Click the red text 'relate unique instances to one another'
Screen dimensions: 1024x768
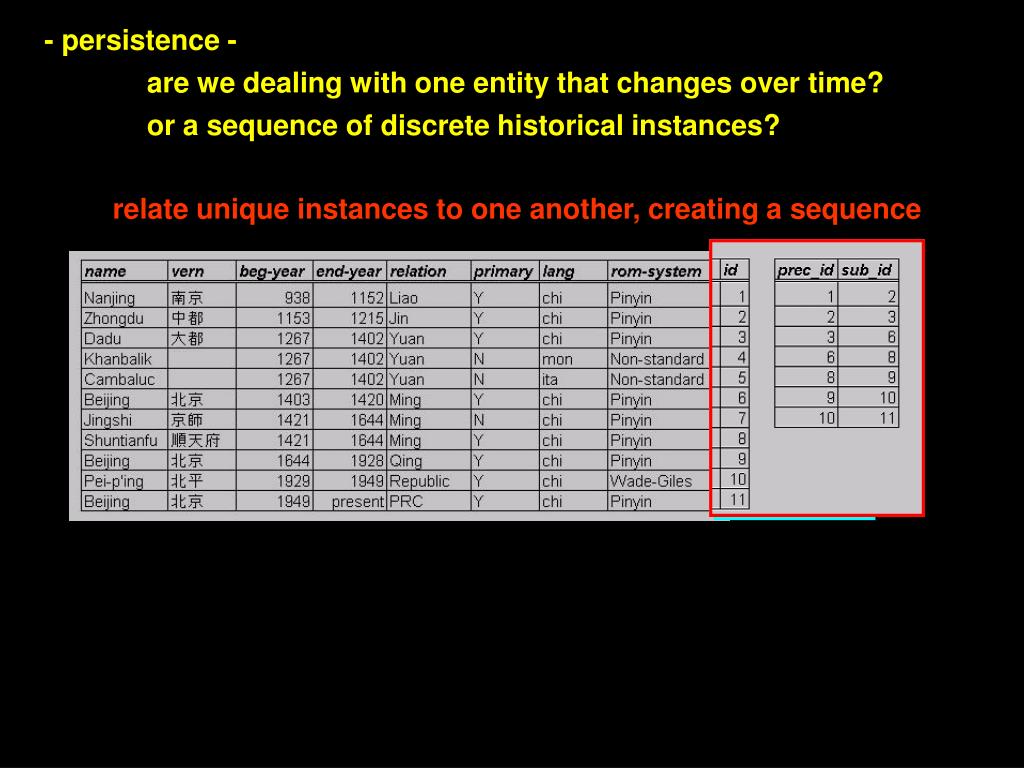[376, 209]
